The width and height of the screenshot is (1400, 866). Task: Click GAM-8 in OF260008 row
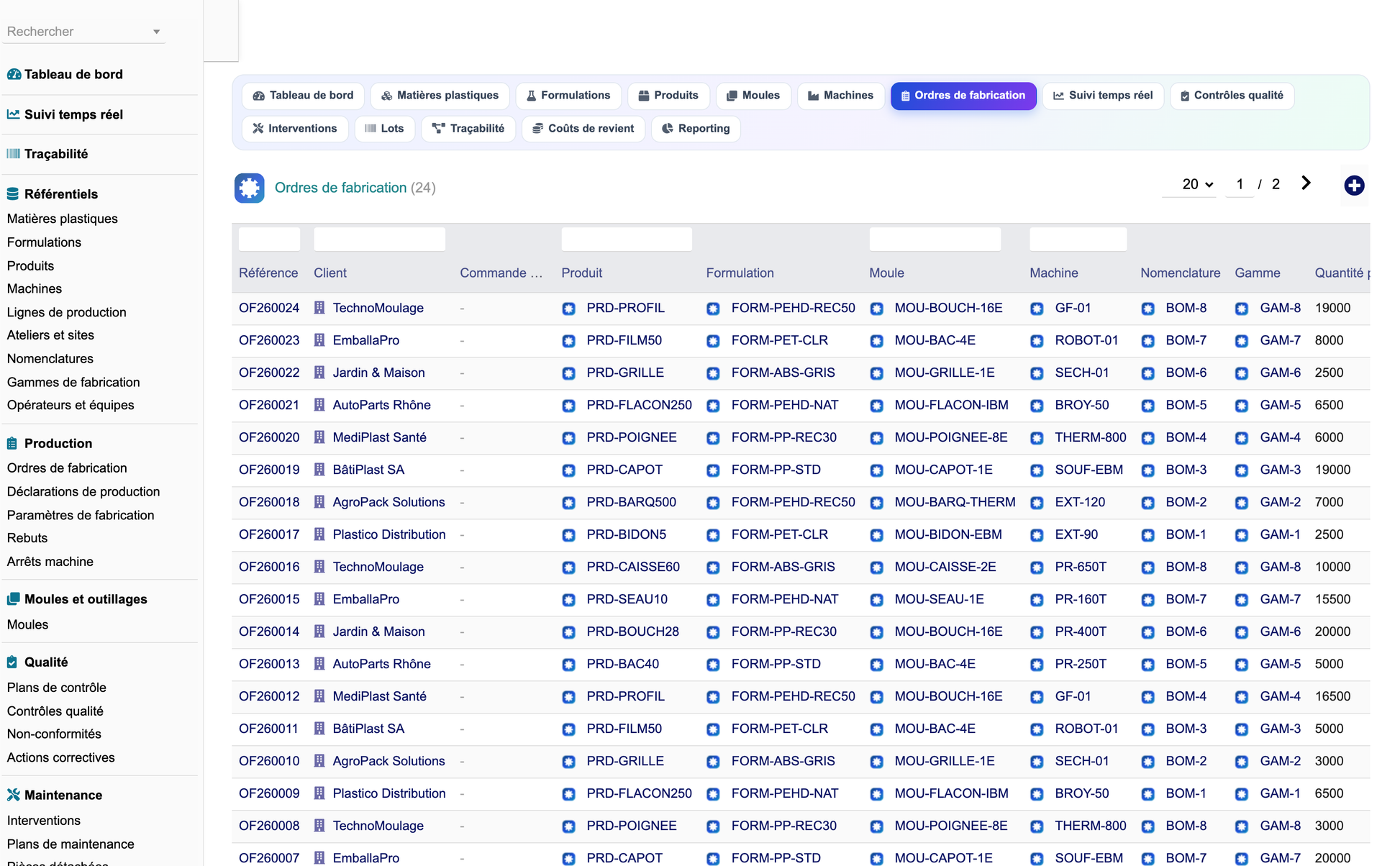(1280, 826)
